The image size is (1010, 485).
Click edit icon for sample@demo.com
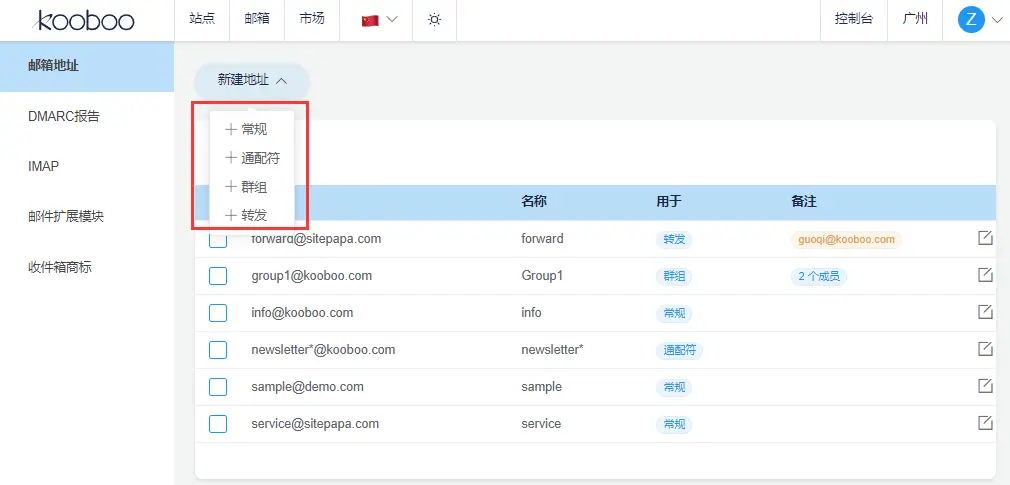(985, 386)
